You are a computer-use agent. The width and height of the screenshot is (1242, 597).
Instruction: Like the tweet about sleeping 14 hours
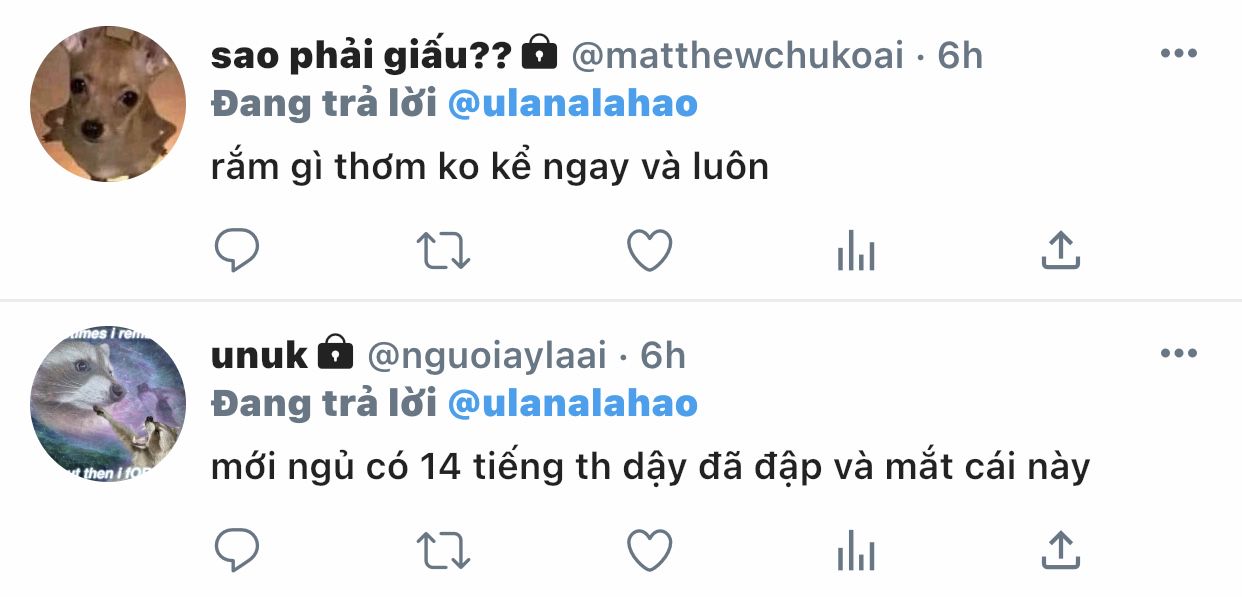(x=649, y=550)
